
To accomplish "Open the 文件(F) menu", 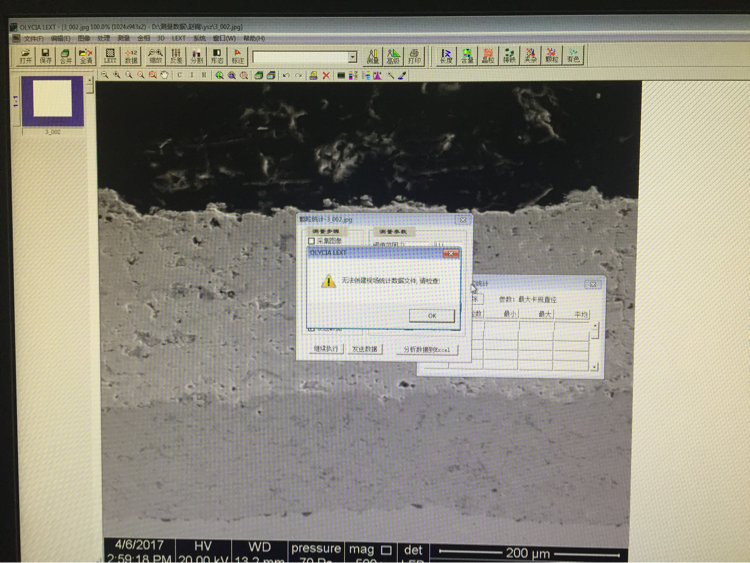I will [33, 38].
